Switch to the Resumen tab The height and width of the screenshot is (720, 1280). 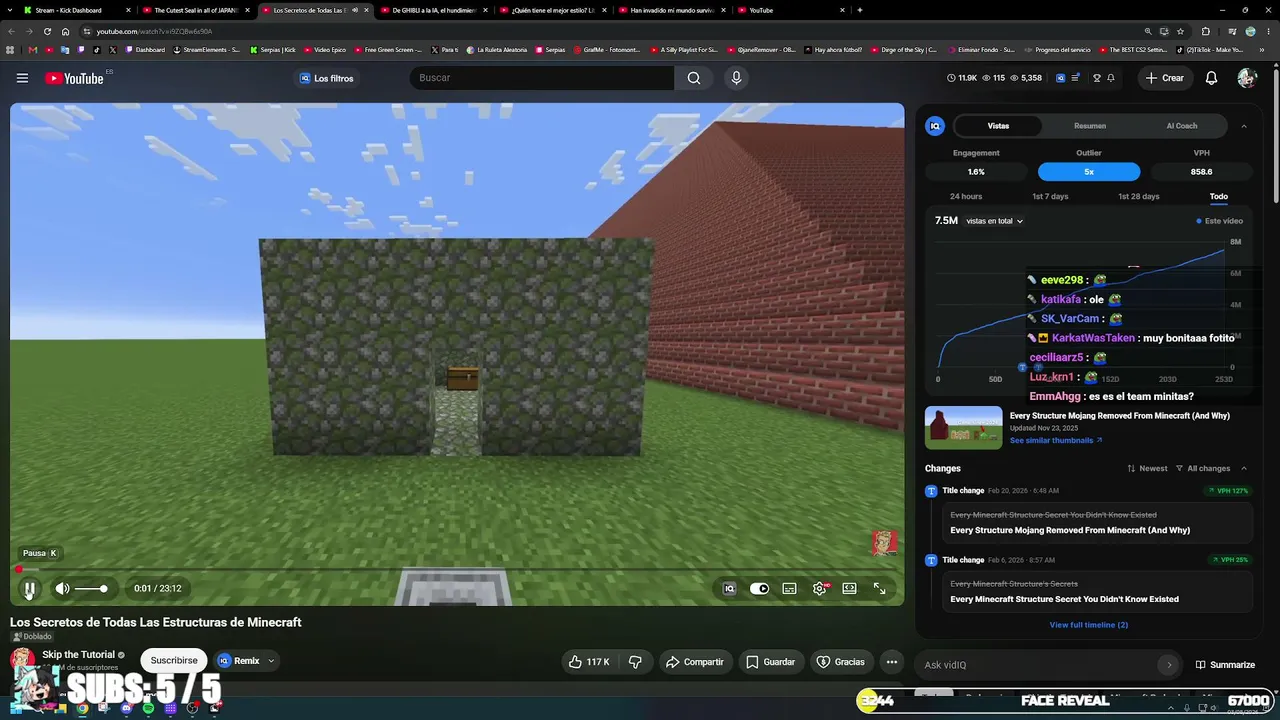pyautogui.click(x=1090, y=126)
